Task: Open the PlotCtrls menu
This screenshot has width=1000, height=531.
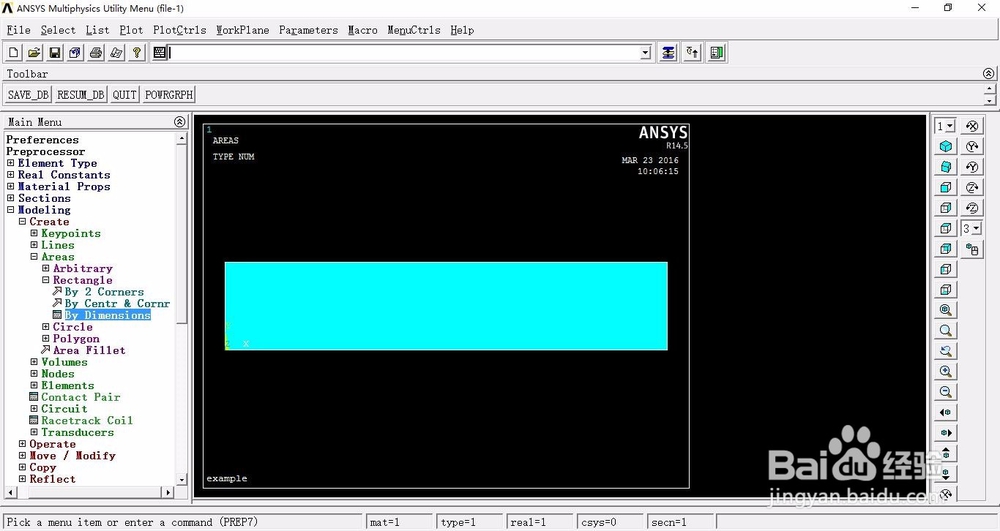Action: pos(179,30)
